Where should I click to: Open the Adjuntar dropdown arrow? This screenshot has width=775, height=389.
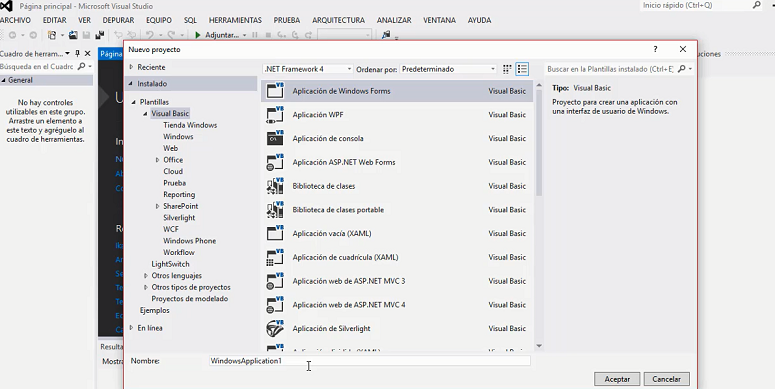coord(244,35)
